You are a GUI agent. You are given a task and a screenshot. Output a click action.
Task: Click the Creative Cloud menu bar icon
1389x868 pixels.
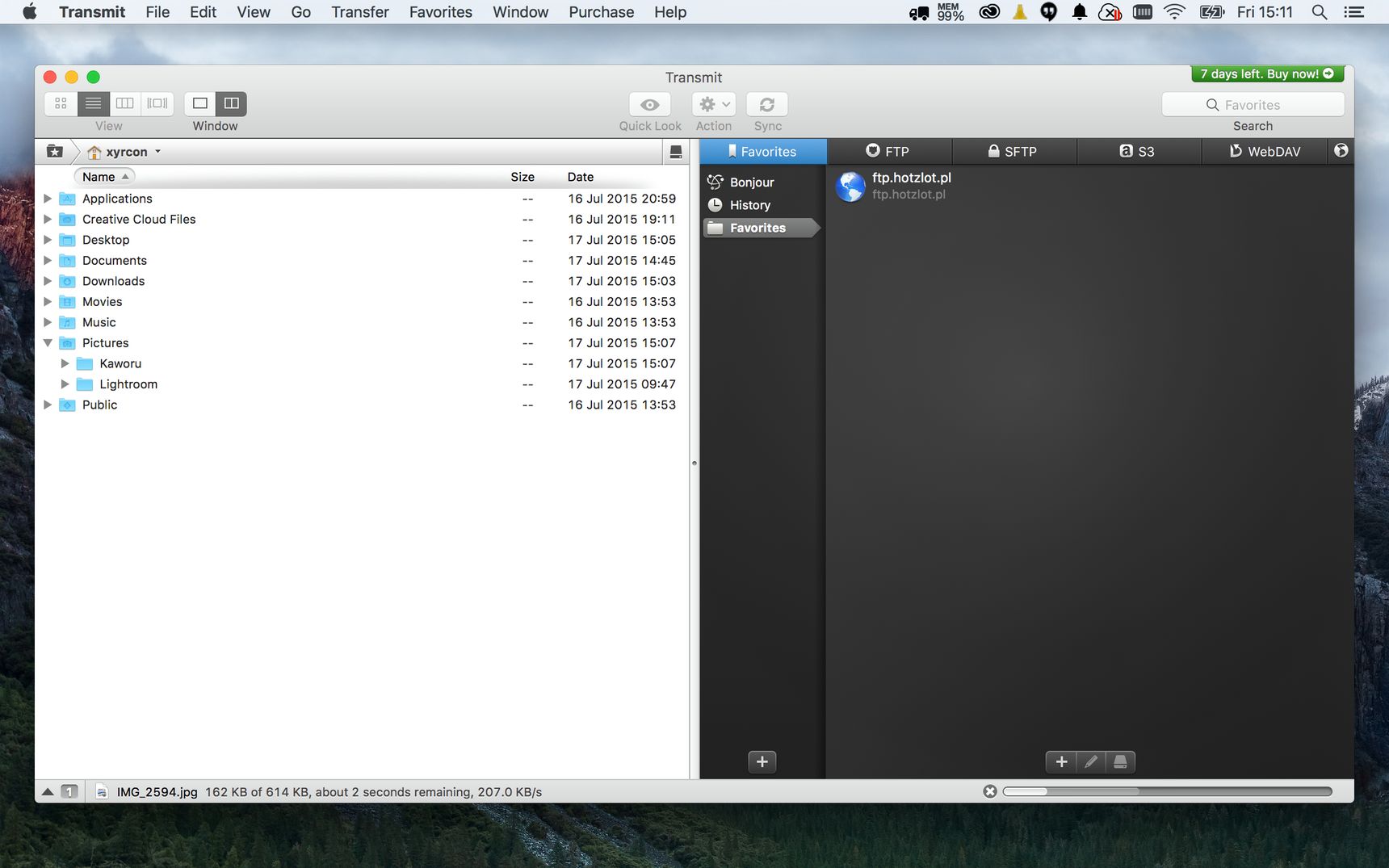pyautogui.click(x=989, y=12)
